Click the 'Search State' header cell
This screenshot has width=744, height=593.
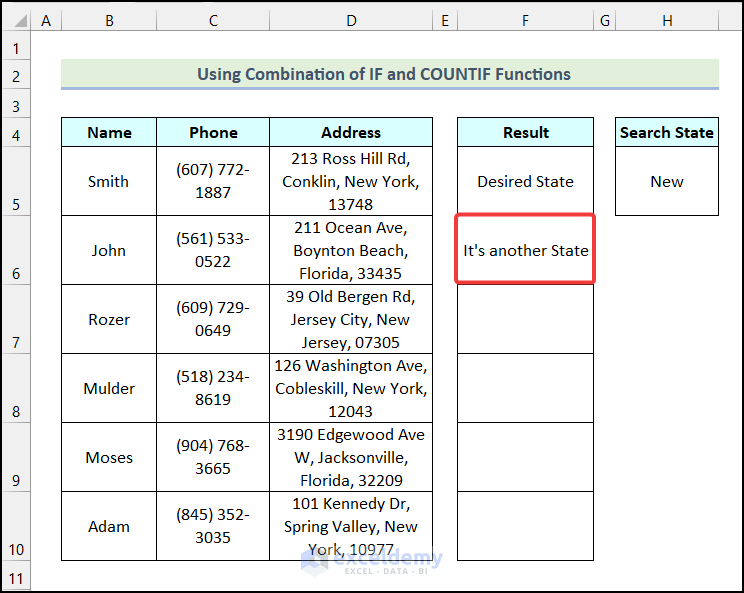[x=667, y=132]
